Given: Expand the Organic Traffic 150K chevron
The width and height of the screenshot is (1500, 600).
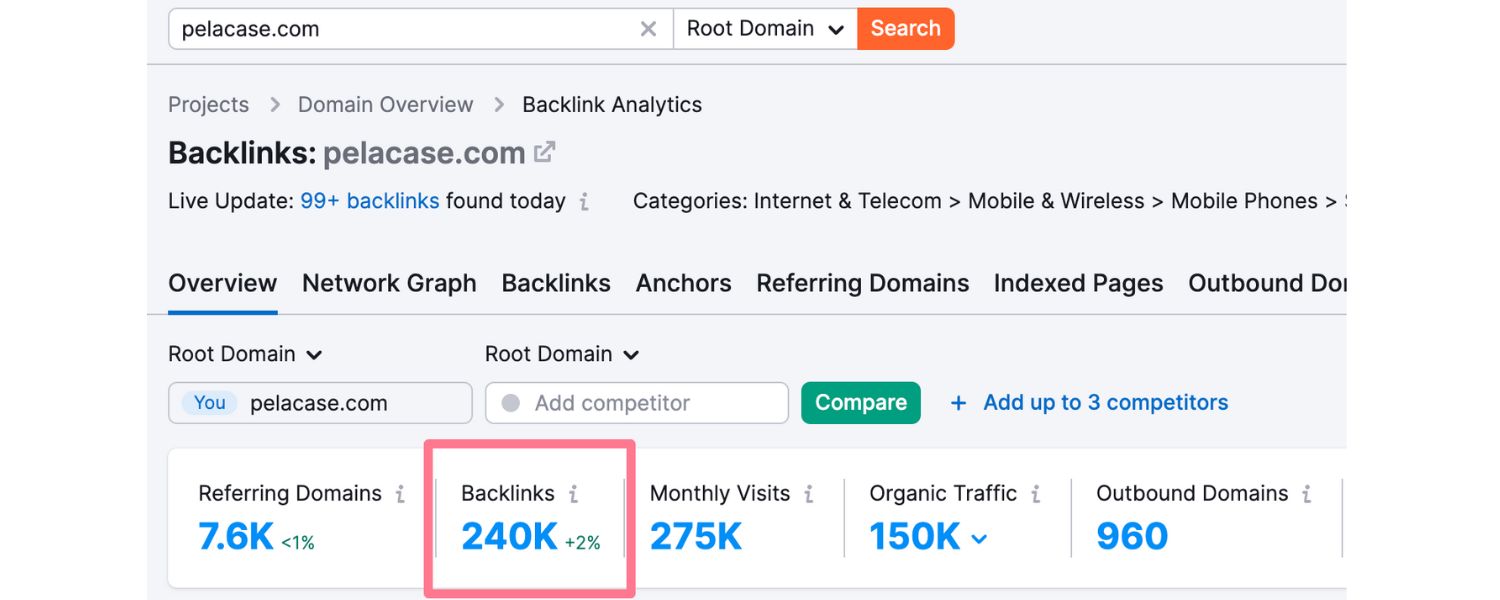Looking at the screenshot, I should coord(978,537).
